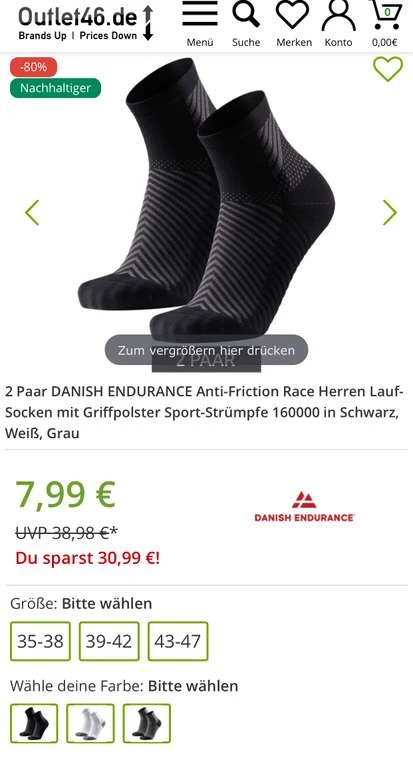Select size 43-47
The width and height of the screenshot is (413, 768).
pyautogui.click(x=178, y=641)
